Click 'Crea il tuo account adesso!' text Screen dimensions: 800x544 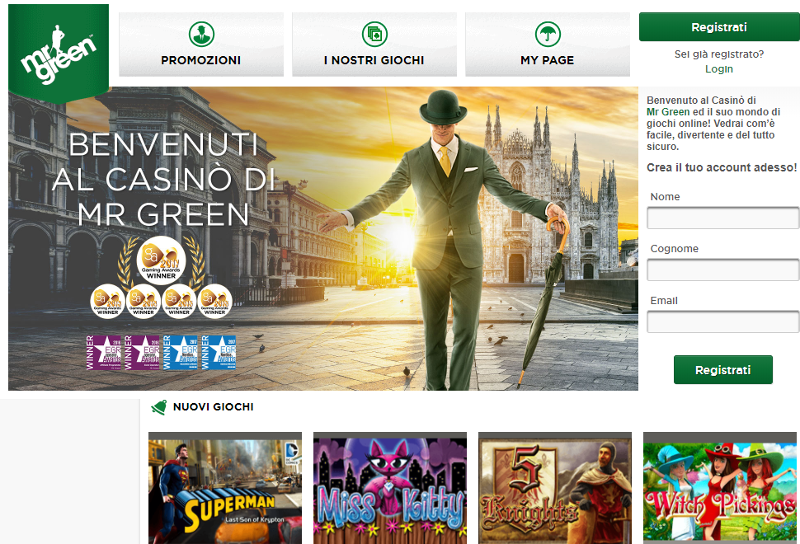coord(721,167)
